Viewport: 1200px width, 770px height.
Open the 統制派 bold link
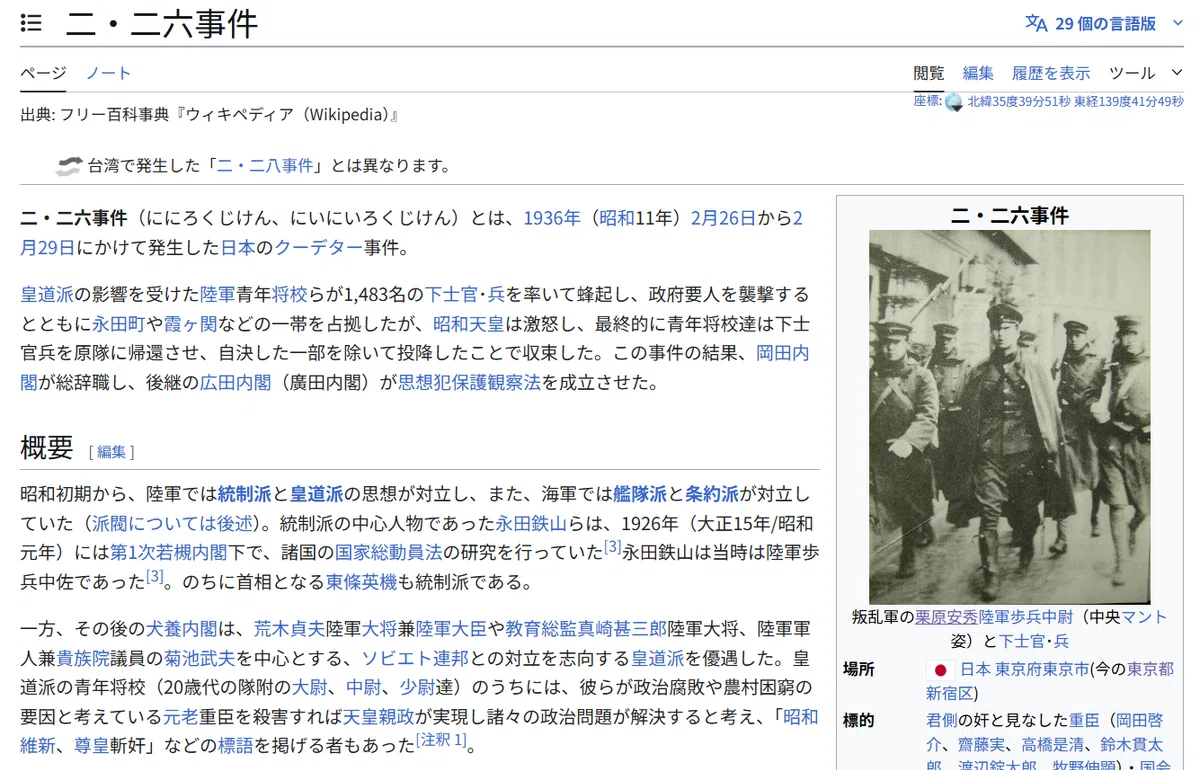(245, 494)
